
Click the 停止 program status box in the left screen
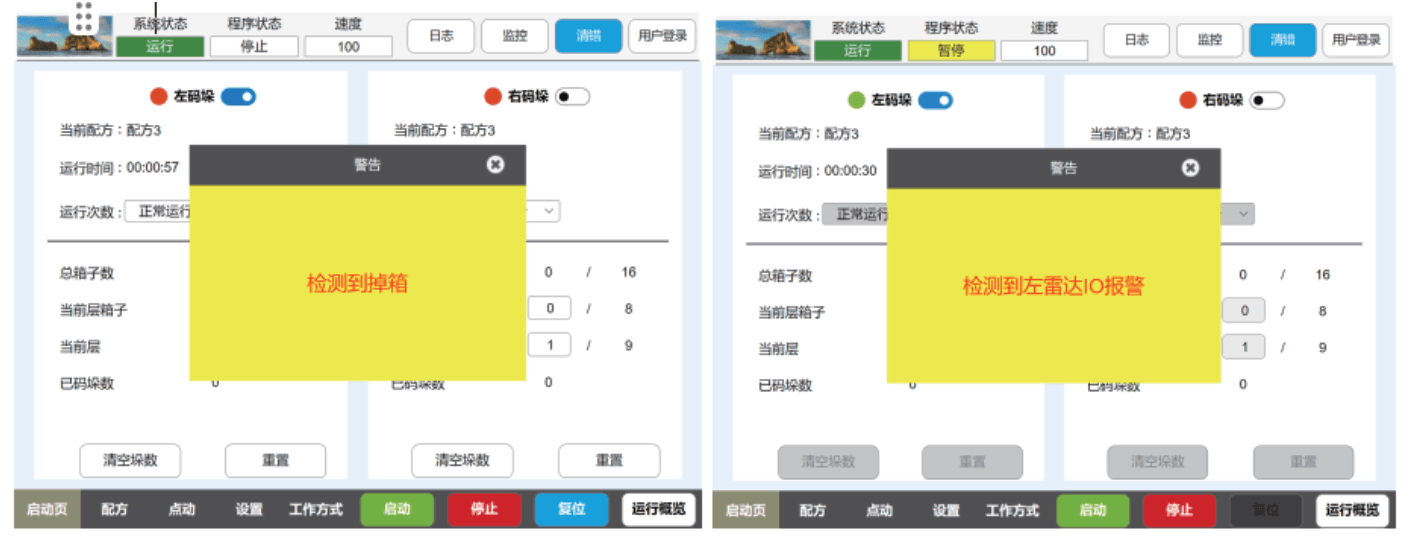click(254, 47)
